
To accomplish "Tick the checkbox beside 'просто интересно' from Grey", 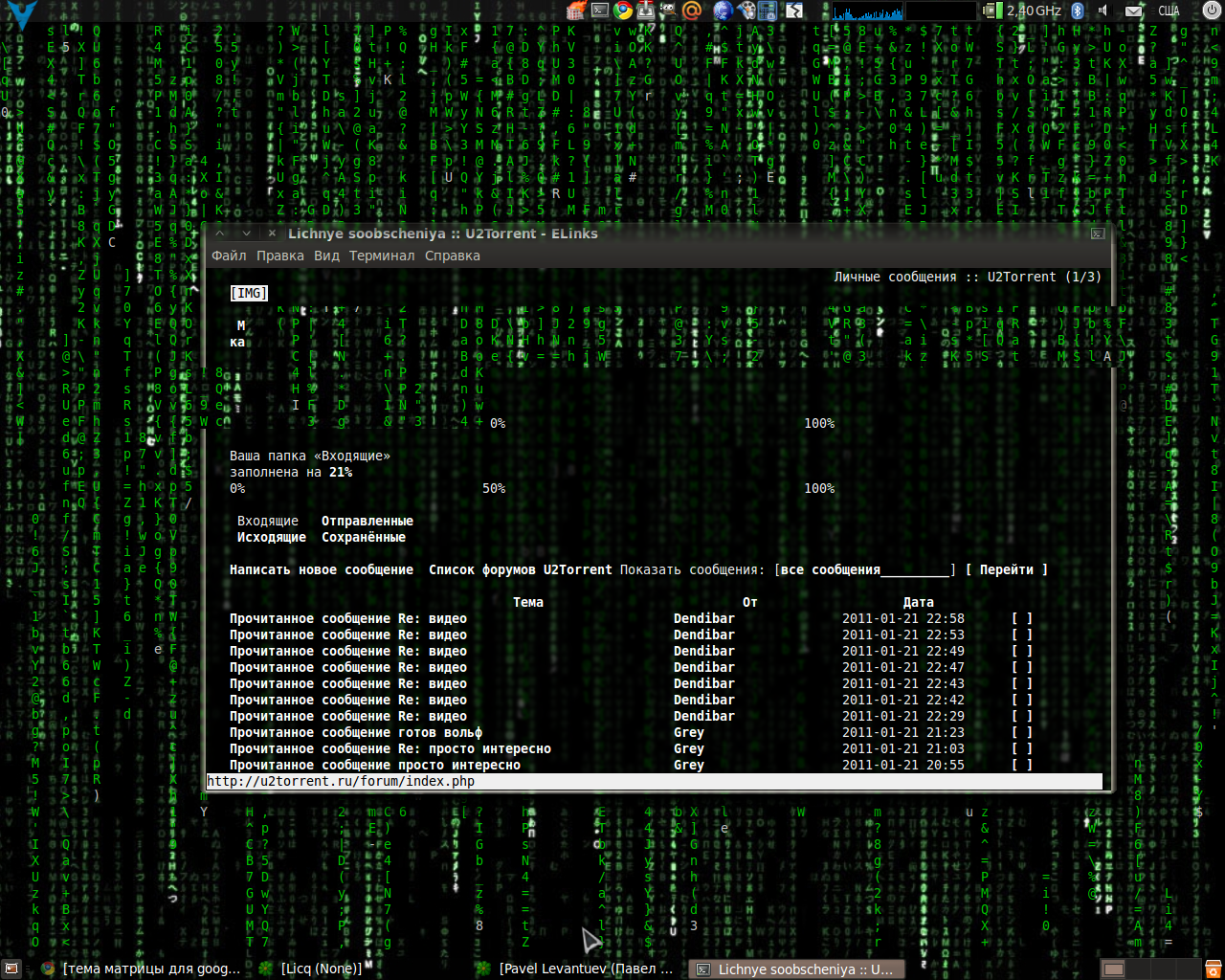I will (x=1022, y=765).
